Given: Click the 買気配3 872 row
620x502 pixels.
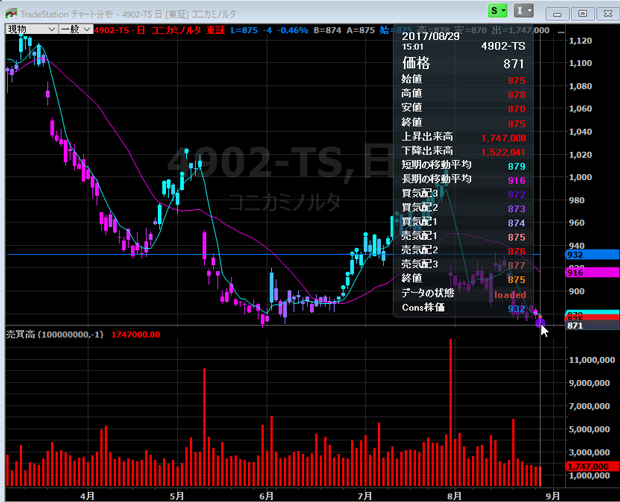Looking at the screenshot, I should [463, 194].
